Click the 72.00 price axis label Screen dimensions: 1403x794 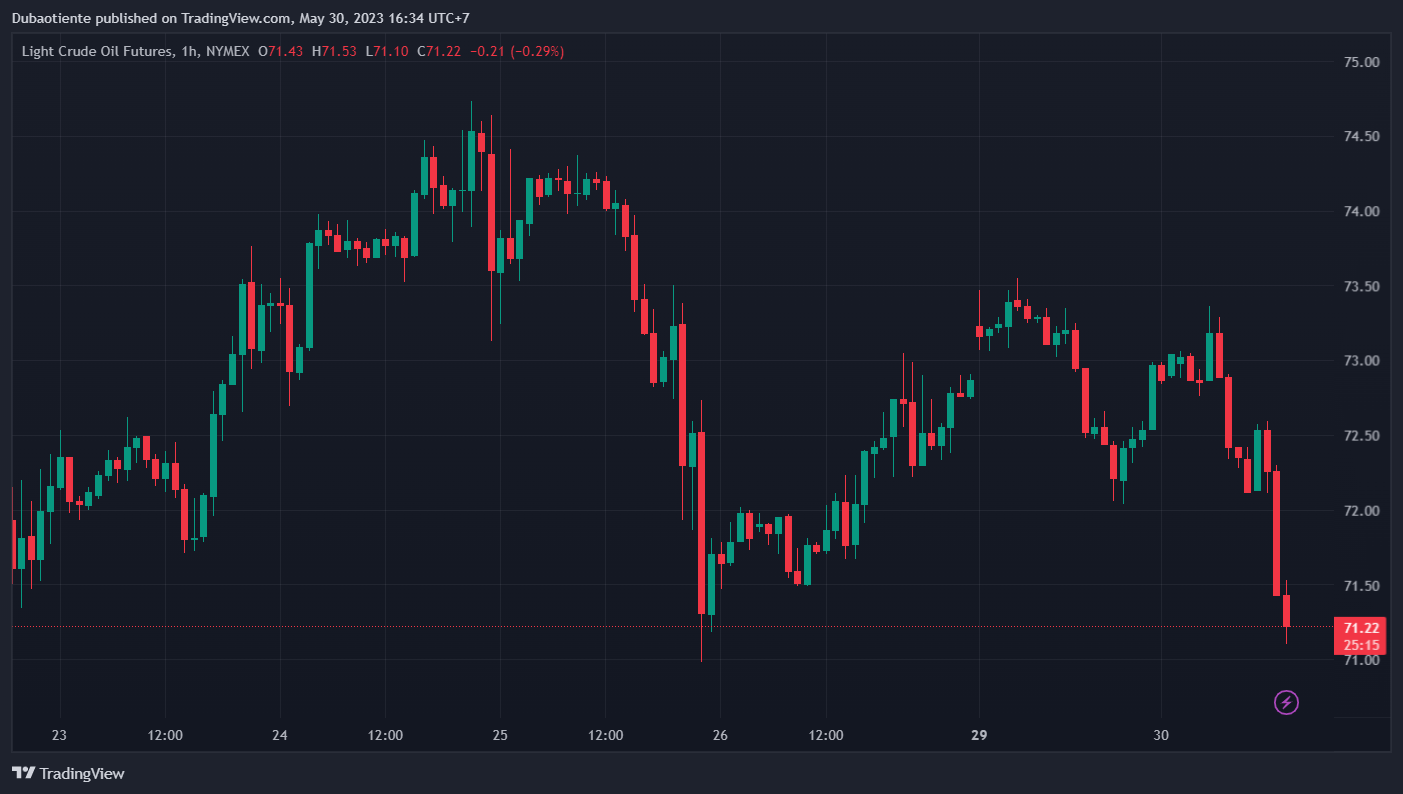(x=1361, y=511)
